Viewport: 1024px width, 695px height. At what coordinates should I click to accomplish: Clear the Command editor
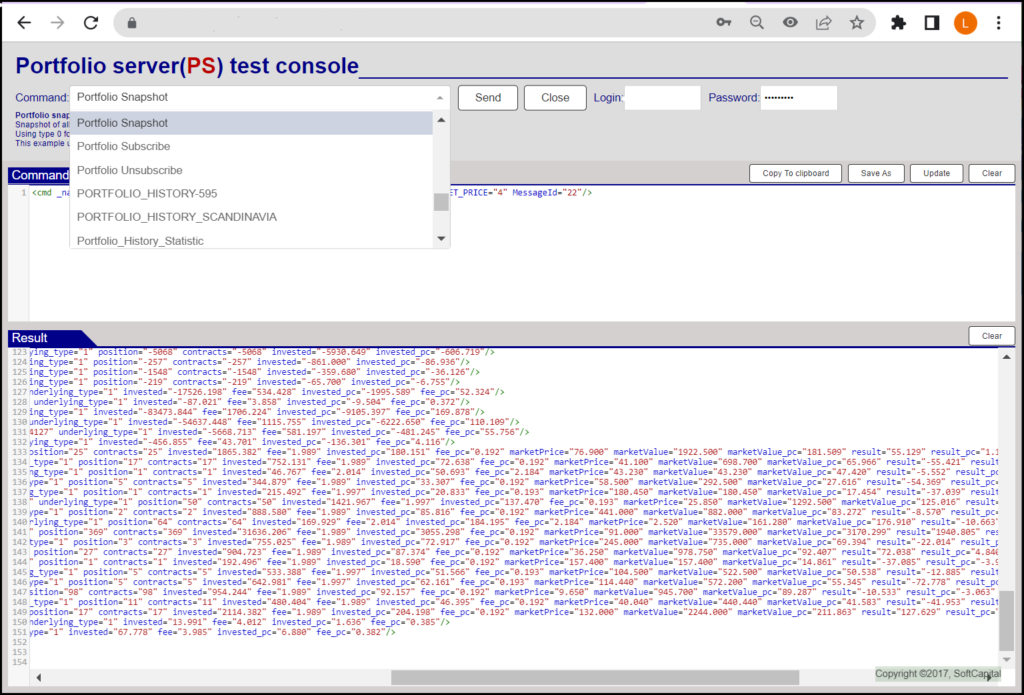tap(991, 173)
